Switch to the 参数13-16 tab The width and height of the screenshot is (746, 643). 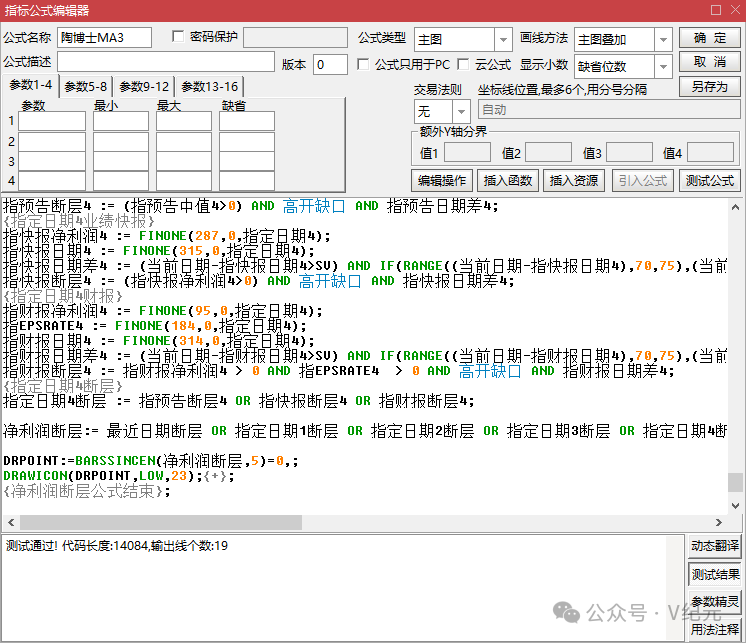(x=210, y=87)
